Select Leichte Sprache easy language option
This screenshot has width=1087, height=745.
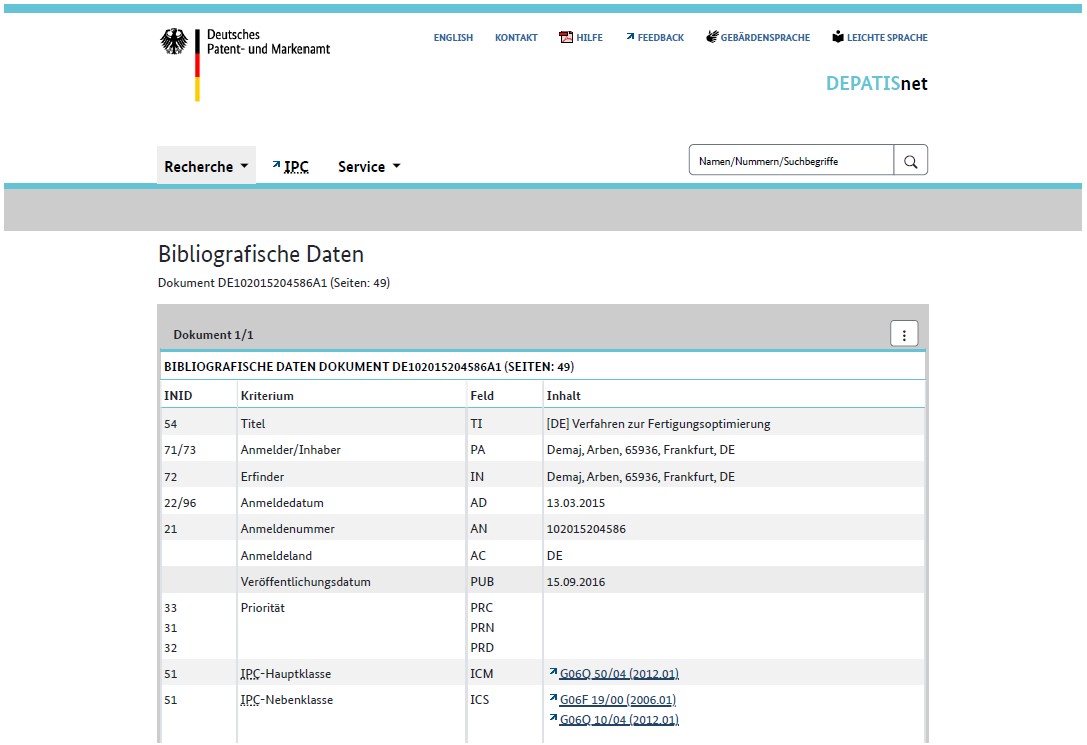[879, 38]
